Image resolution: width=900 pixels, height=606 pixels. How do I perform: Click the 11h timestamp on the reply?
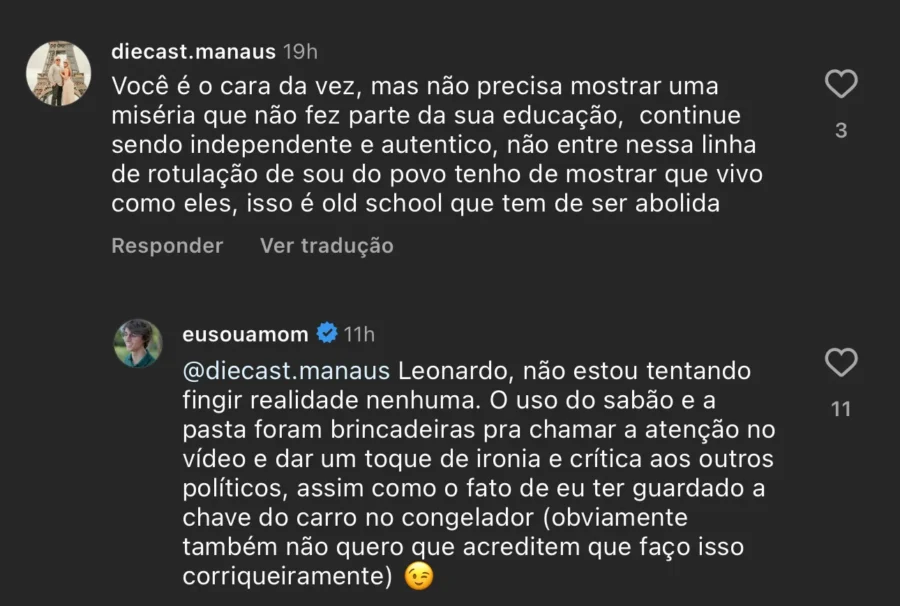click(359, 334)
